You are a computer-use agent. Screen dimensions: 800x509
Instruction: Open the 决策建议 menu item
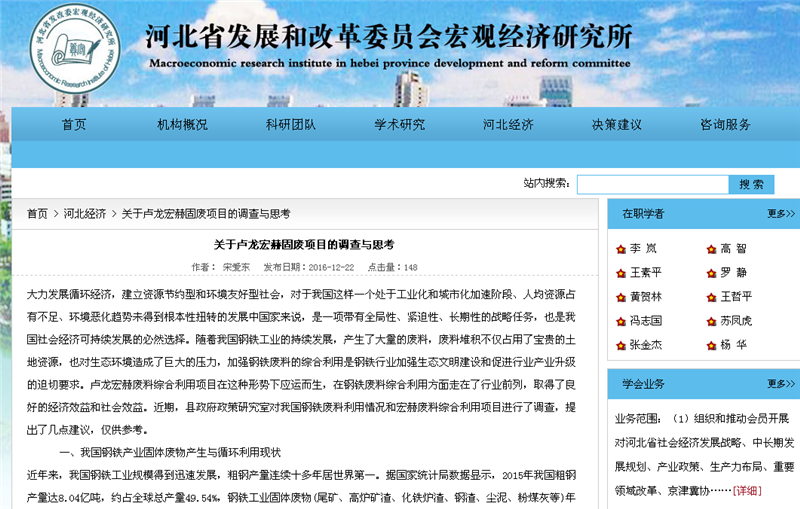[x=617, y=124]
